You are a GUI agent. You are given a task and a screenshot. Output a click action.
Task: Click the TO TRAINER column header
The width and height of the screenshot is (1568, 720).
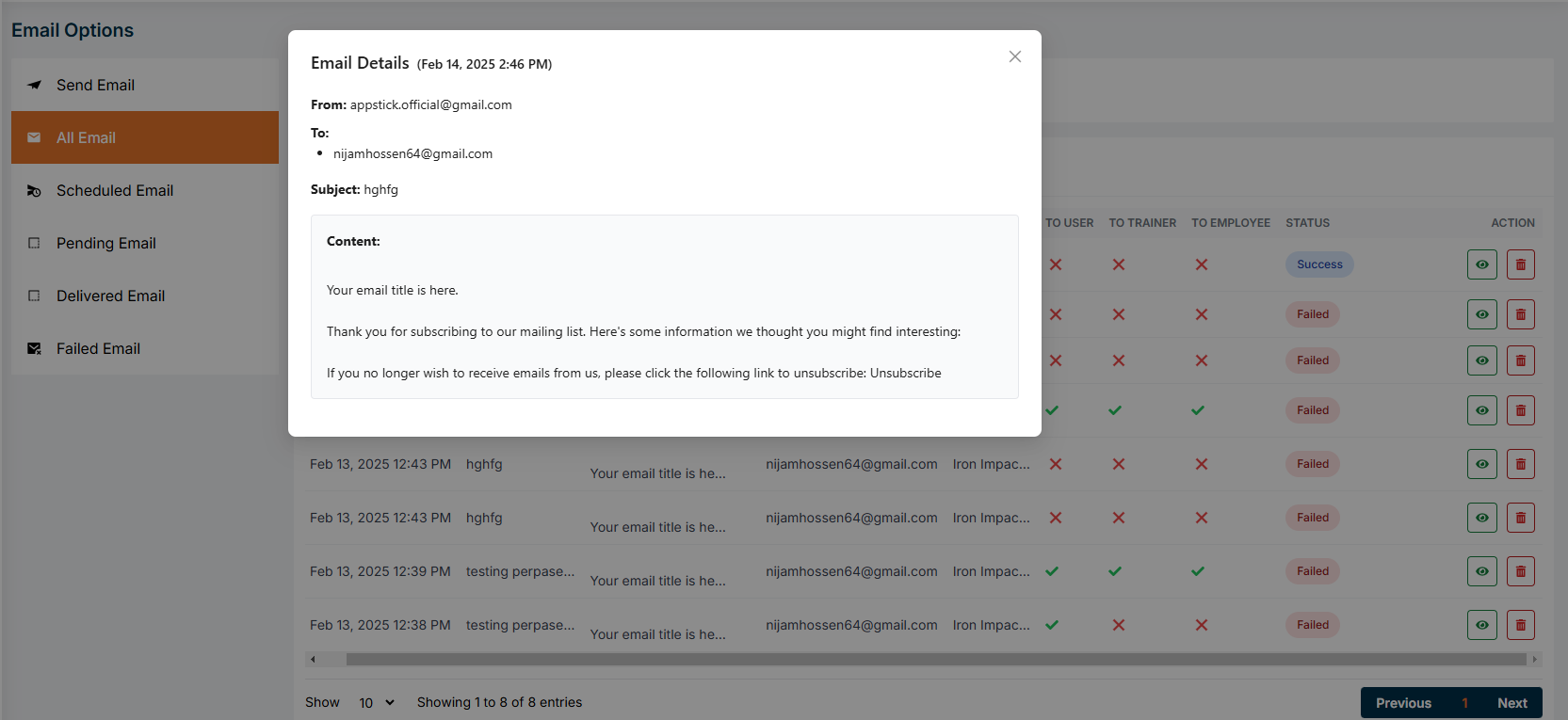tap(1142, 223)
